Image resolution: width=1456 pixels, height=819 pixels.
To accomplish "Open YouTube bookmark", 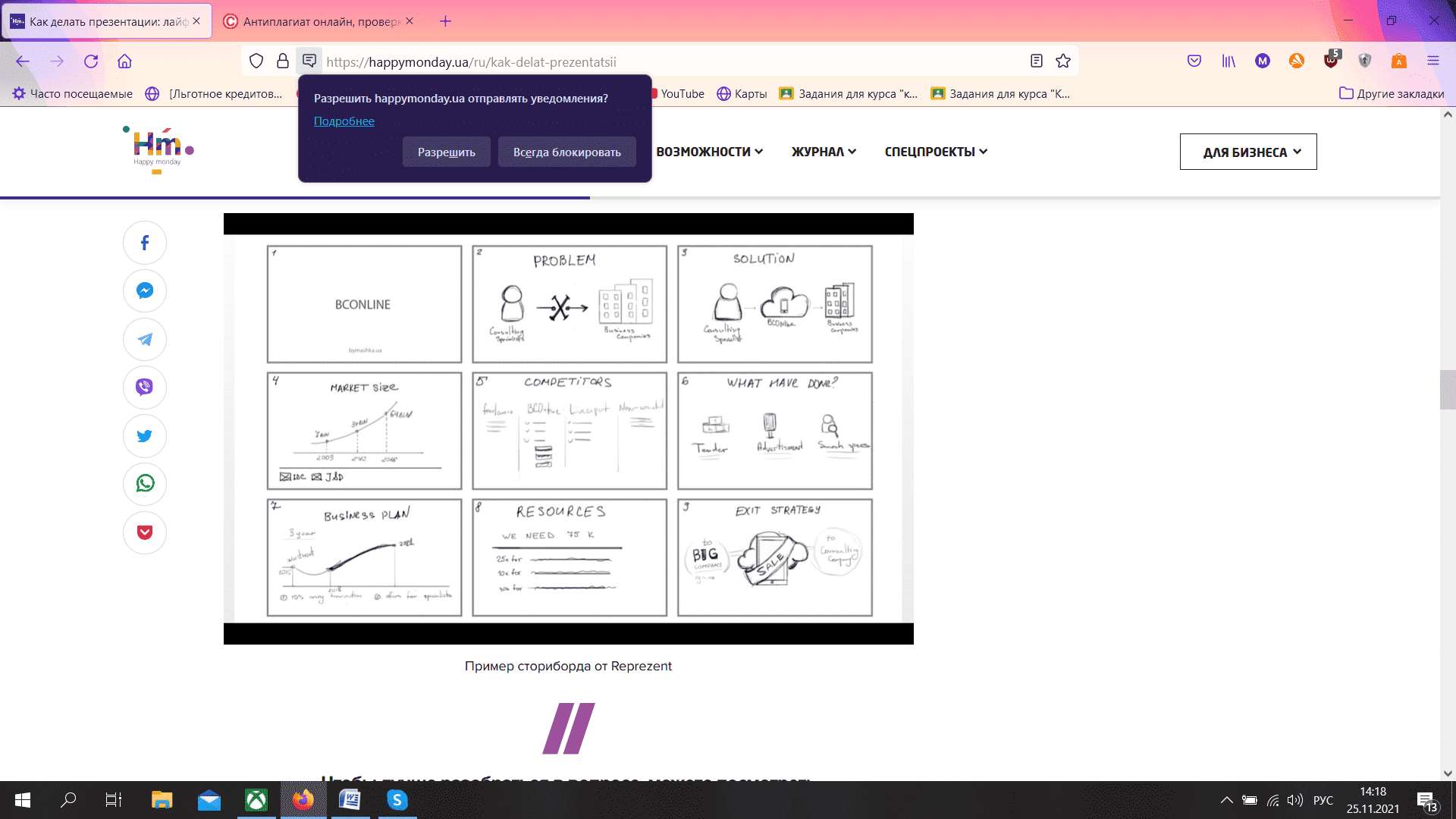I will [679, 94].
